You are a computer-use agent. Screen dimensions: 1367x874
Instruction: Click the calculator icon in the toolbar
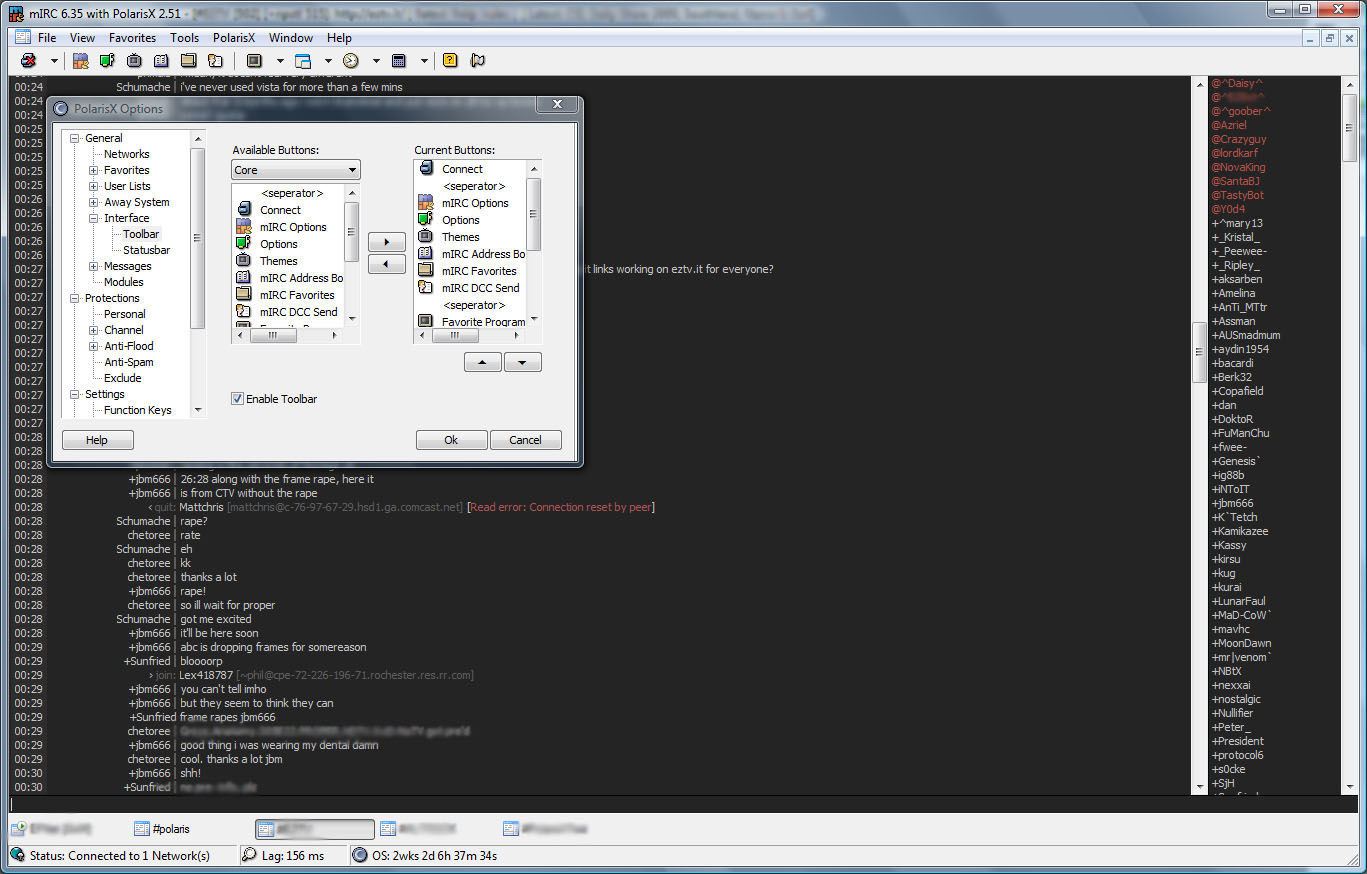(x=399, y=61)
